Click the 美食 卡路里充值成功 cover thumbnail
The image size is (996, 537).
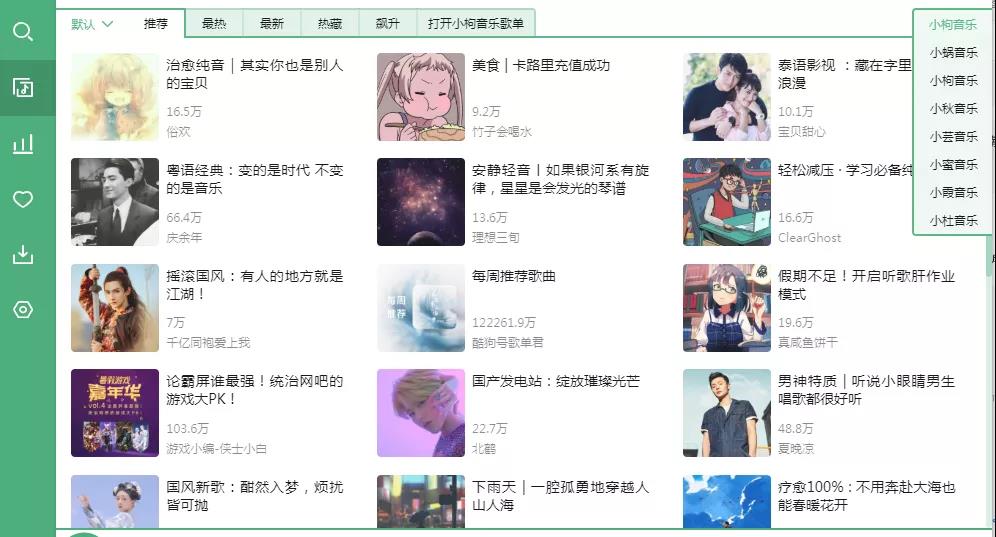[x=421, y=97]
